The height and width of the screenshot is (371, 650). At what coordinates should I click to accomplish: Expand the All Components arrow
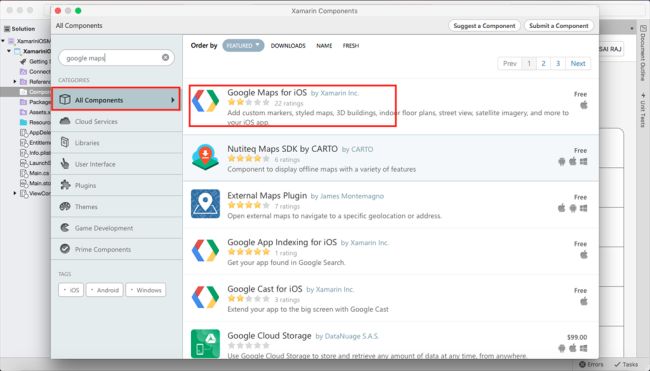173,100
